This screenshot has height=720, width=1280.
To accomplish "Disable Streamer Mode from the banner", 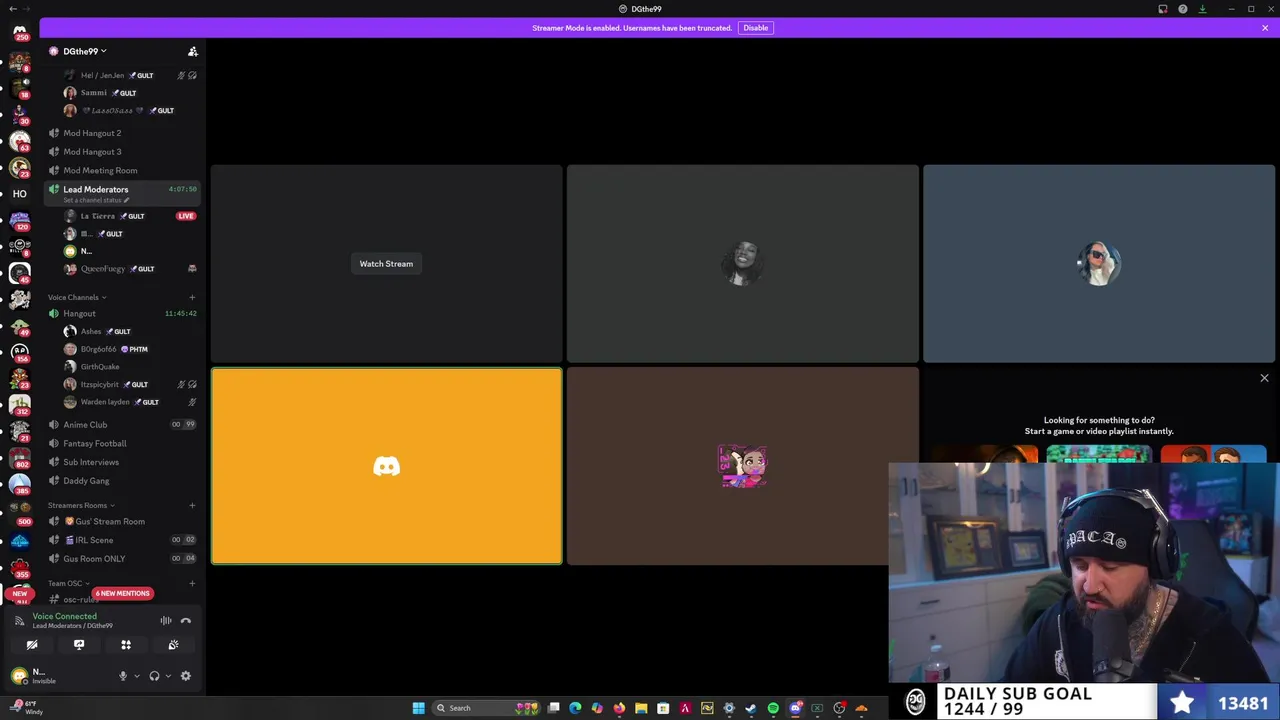I will coord(755,28).
